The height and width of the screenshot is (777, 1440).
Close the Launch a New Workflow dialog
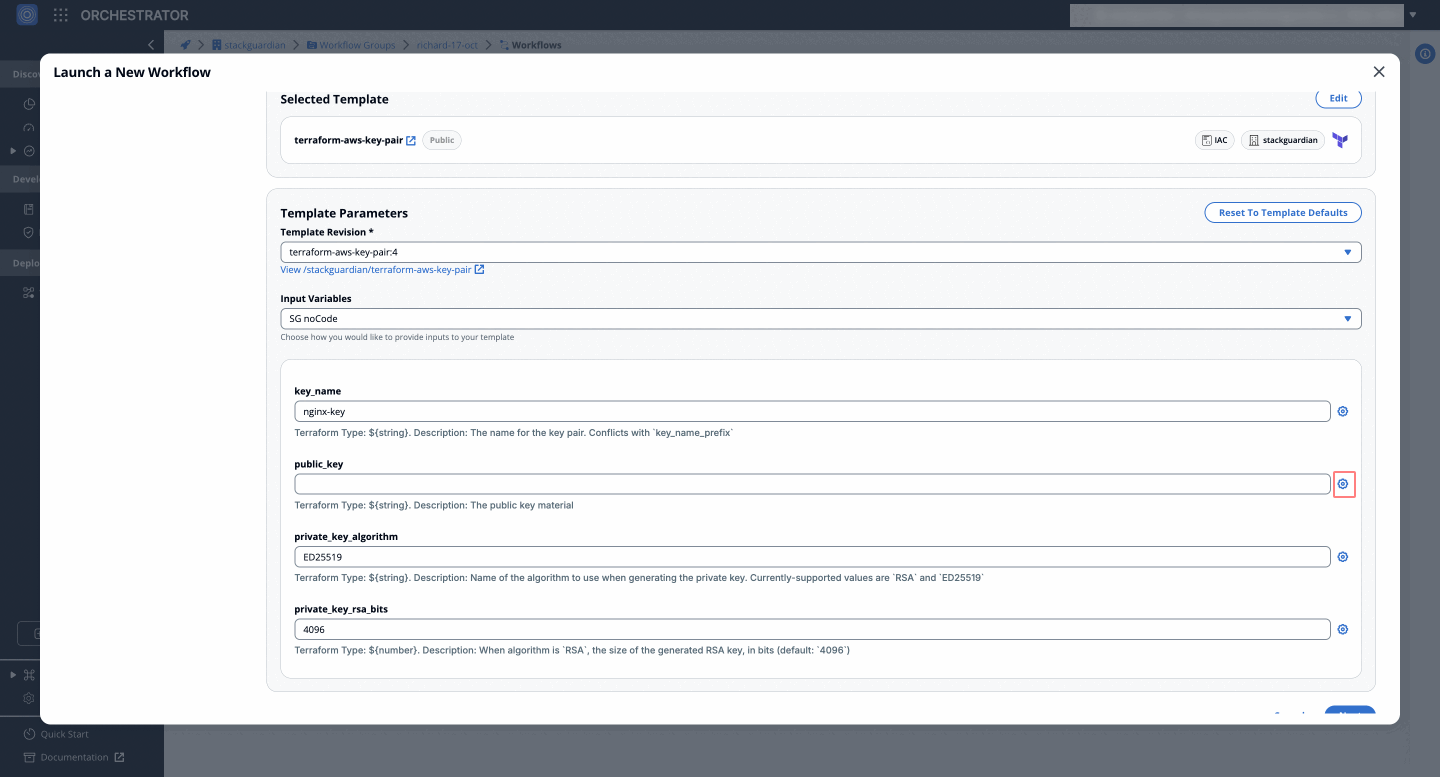1379,72
